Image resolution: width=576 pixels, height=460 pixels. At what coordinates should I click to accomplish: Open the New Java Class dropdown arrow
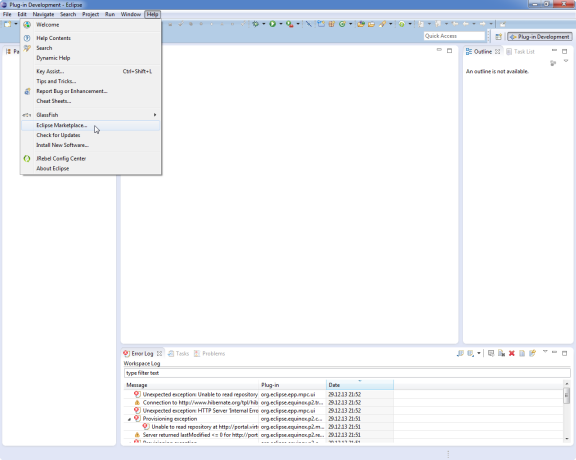tap(350, 24)
